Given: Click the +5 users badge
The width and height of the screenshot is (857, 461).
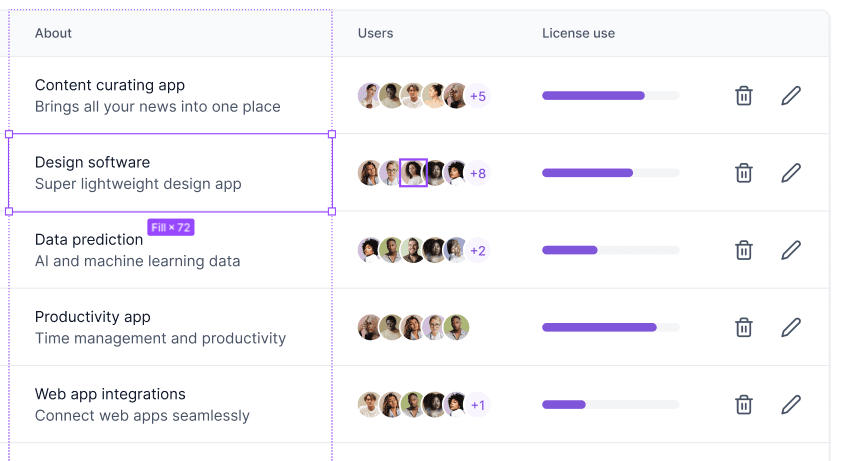Looking at the screenshot, I should (478, 96).
